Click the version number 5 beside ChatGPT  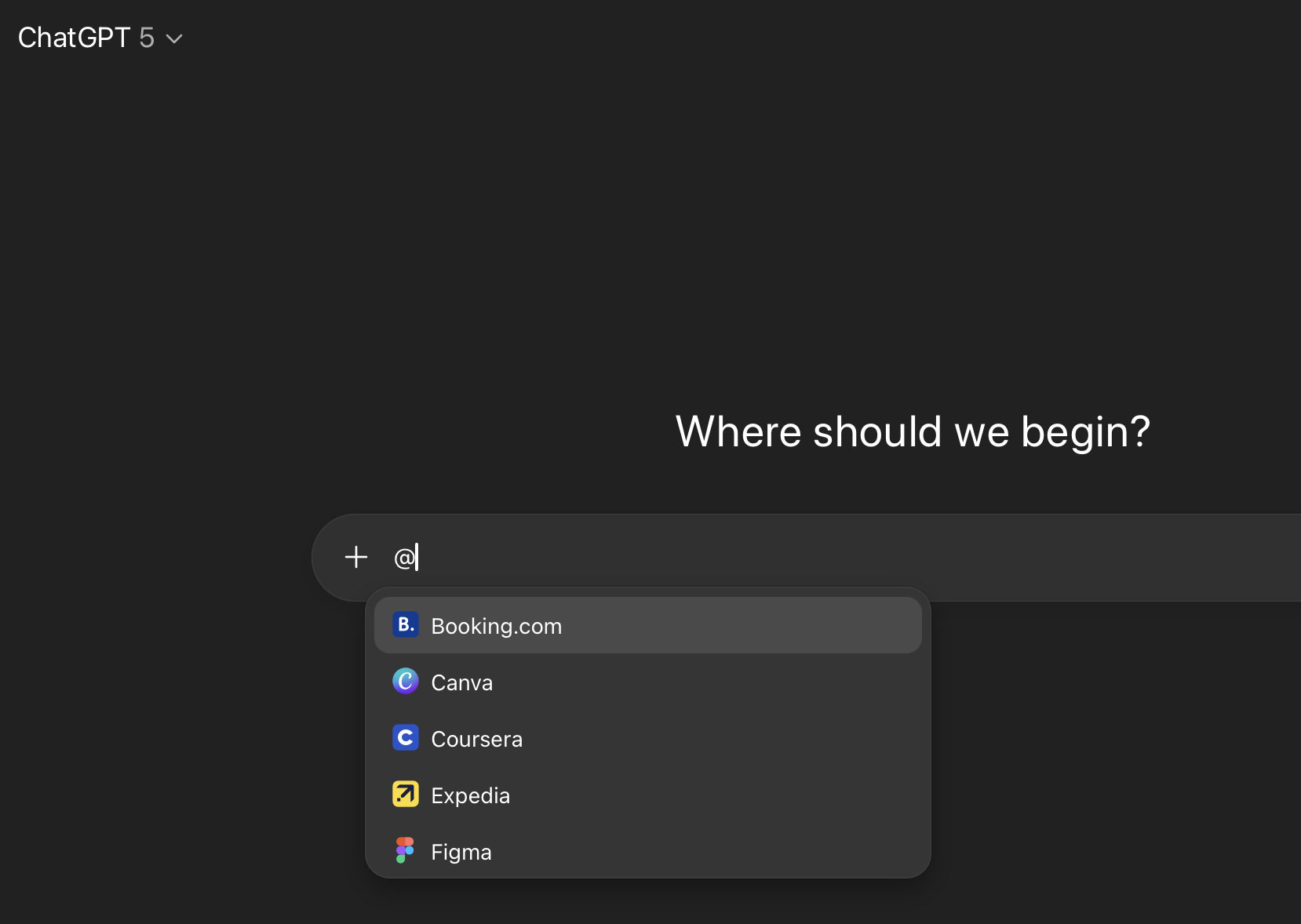147,38
